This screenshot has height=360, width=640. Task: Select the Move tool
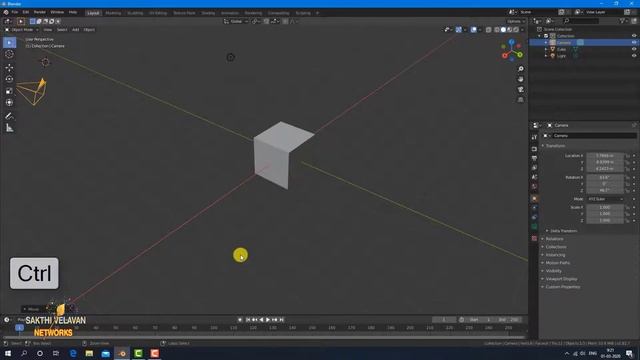[9, 67]
